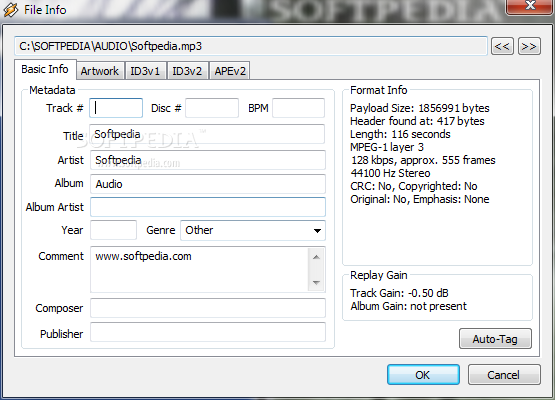The width and height of the screenshot is (555, 400).
Task: Focus the Track # field
Action: tap(116, 108)
